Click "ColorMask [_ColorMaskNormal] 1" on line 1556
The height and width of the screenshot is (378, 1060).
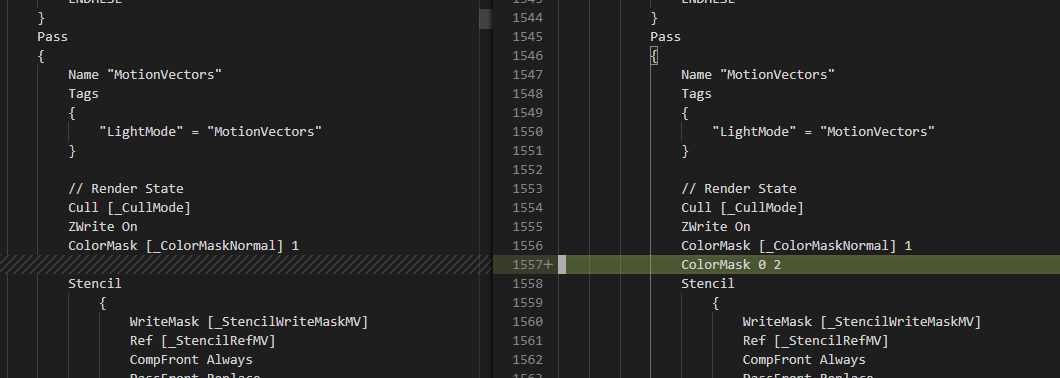tap(796, 245)
